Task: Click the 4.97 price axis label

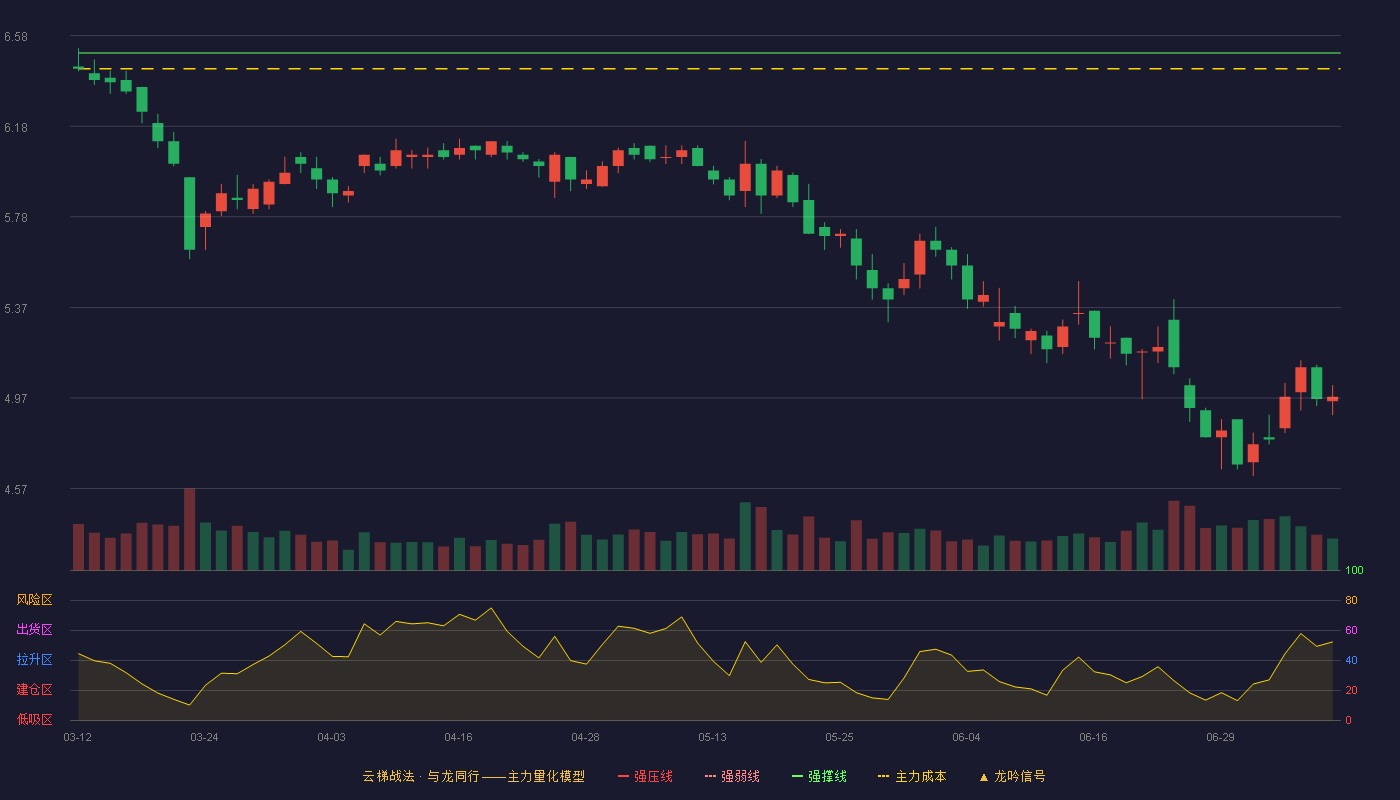Action: [x=15, y=399]
